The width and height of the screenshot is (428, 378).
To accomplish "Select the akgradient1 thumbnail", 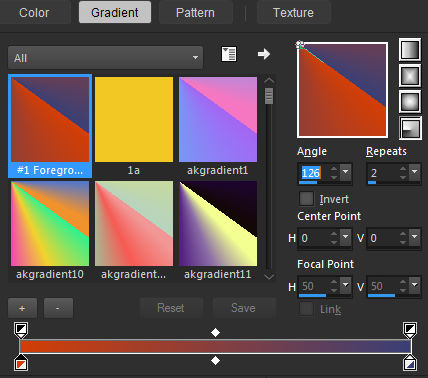I will coord(218,120).
